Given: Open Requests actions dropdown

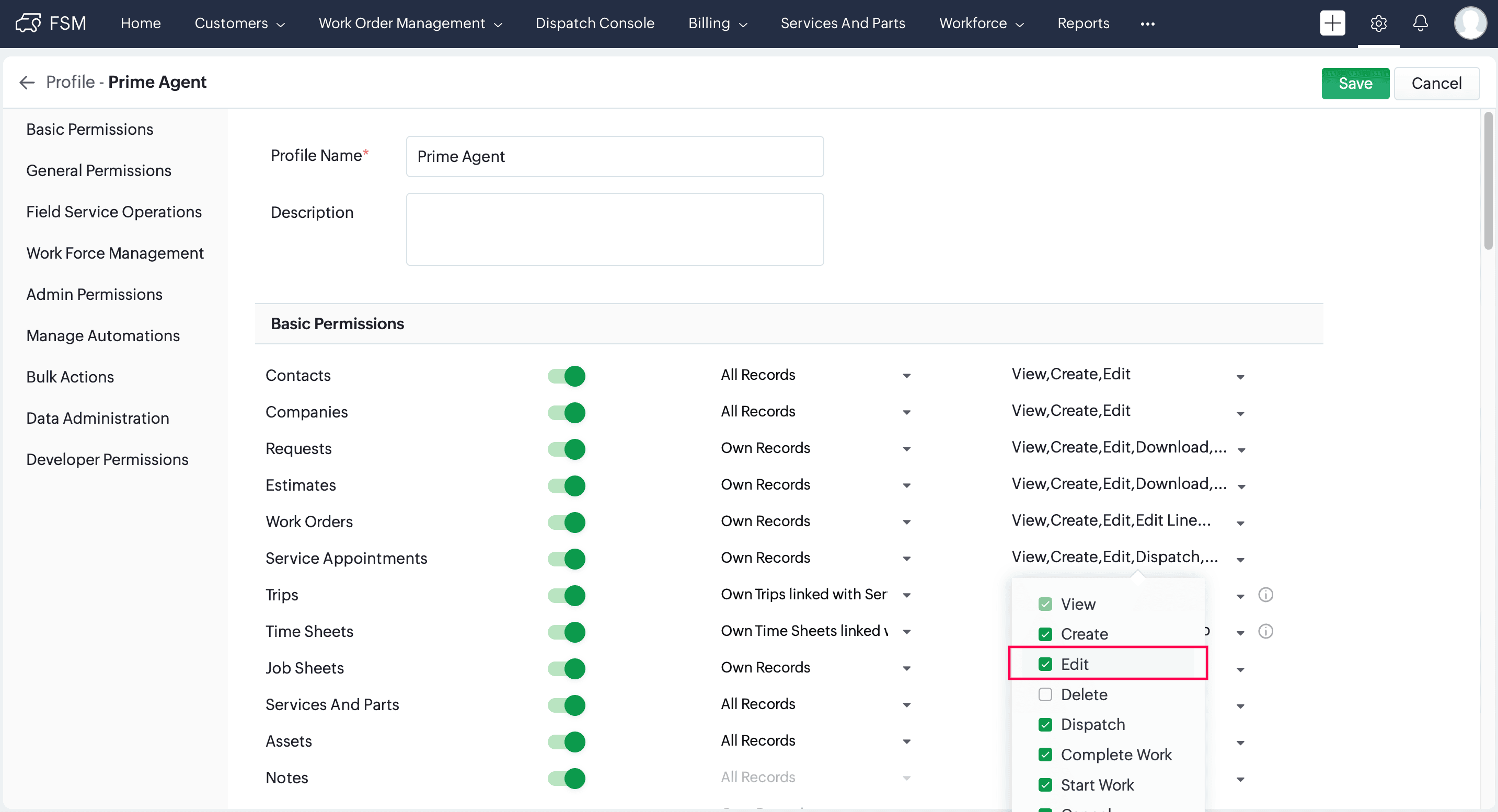Looking at the screenshot, I should point(1128,449).
